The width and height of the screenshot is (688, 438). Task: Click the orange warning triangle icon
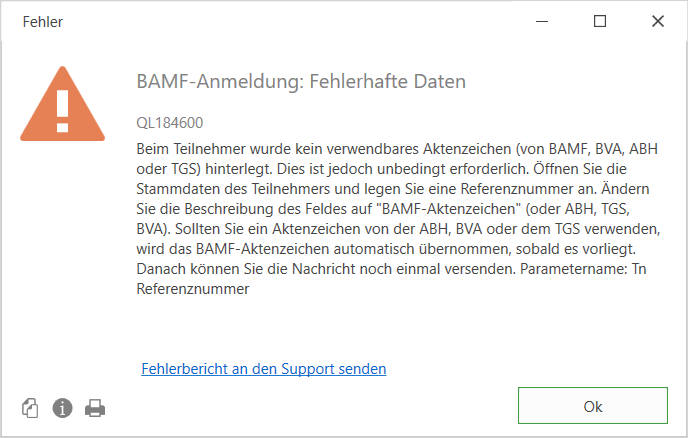(x=62, y=104)
